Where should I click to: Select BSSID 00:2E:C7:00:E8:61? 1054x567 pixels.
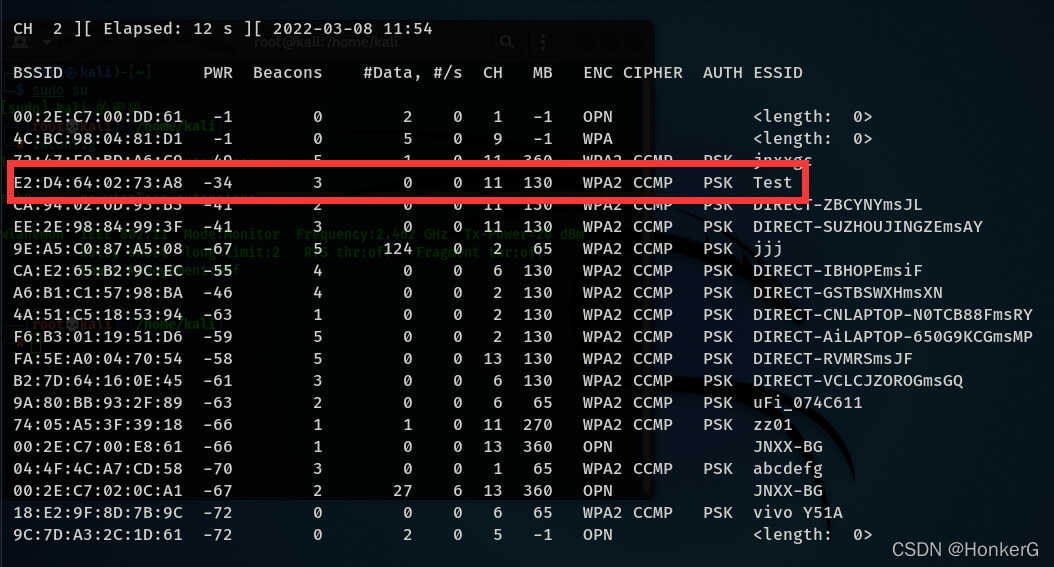[x=97, y=447]
